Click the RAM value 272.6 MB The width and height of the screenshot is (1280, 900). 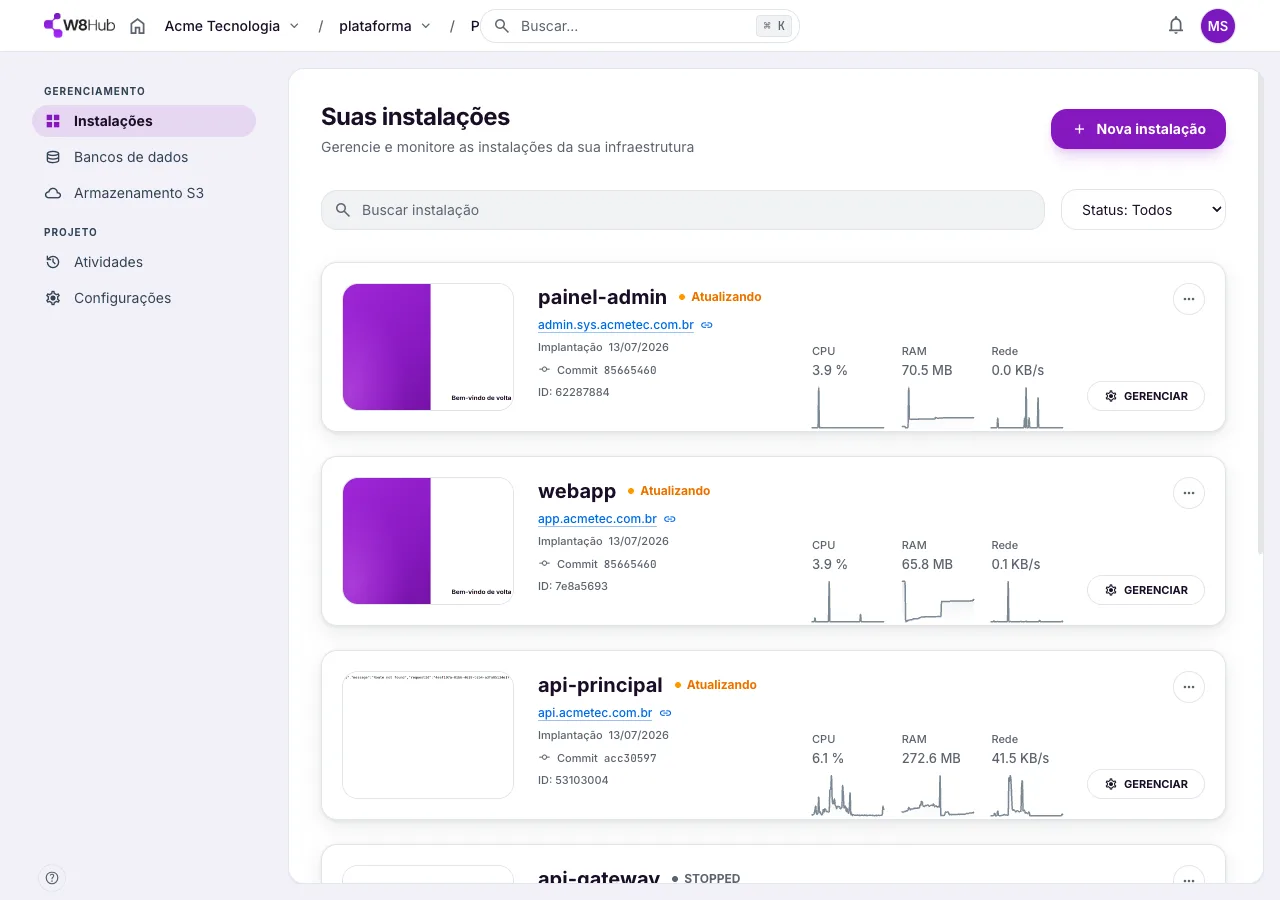point(931,758)
